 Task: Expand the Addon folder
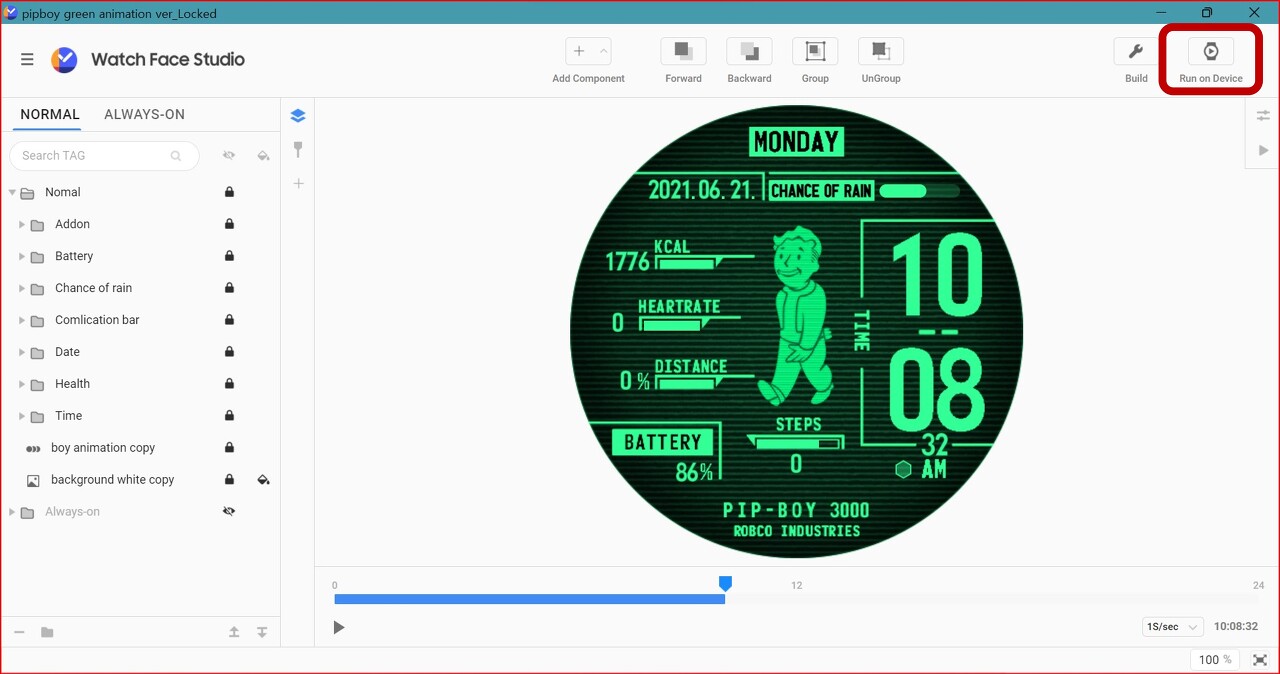[x=22, y=224]
